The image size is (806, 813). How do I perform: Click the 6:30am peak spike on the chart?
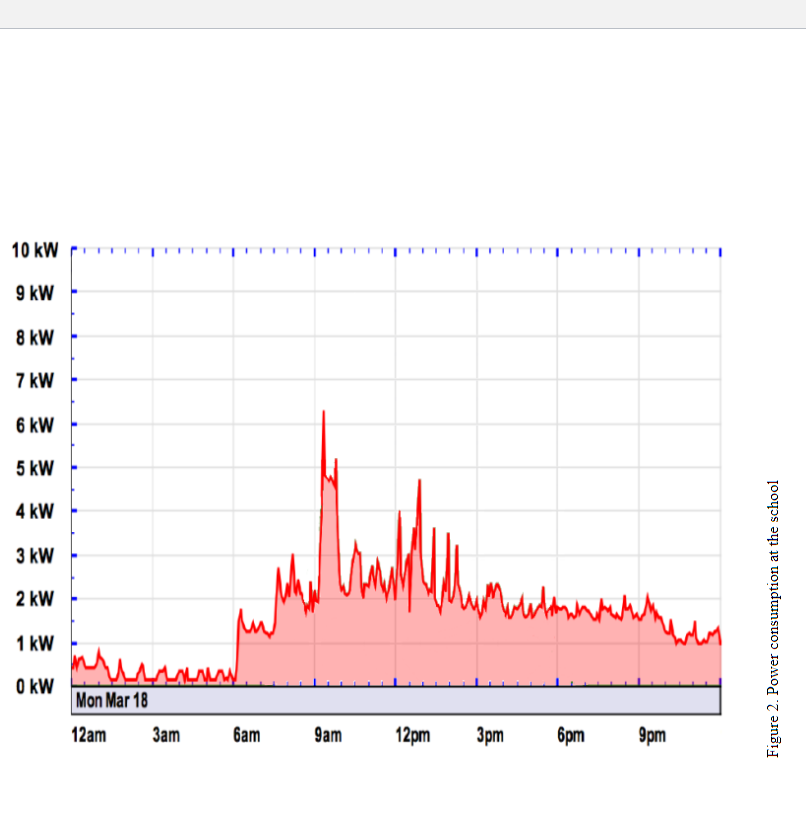[240, 607]
